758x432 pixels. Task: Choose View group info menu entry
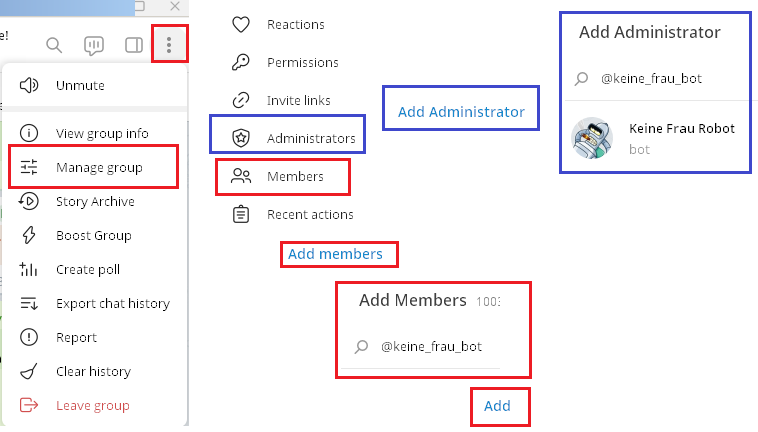pyautogui.click(x=102, y=134)
